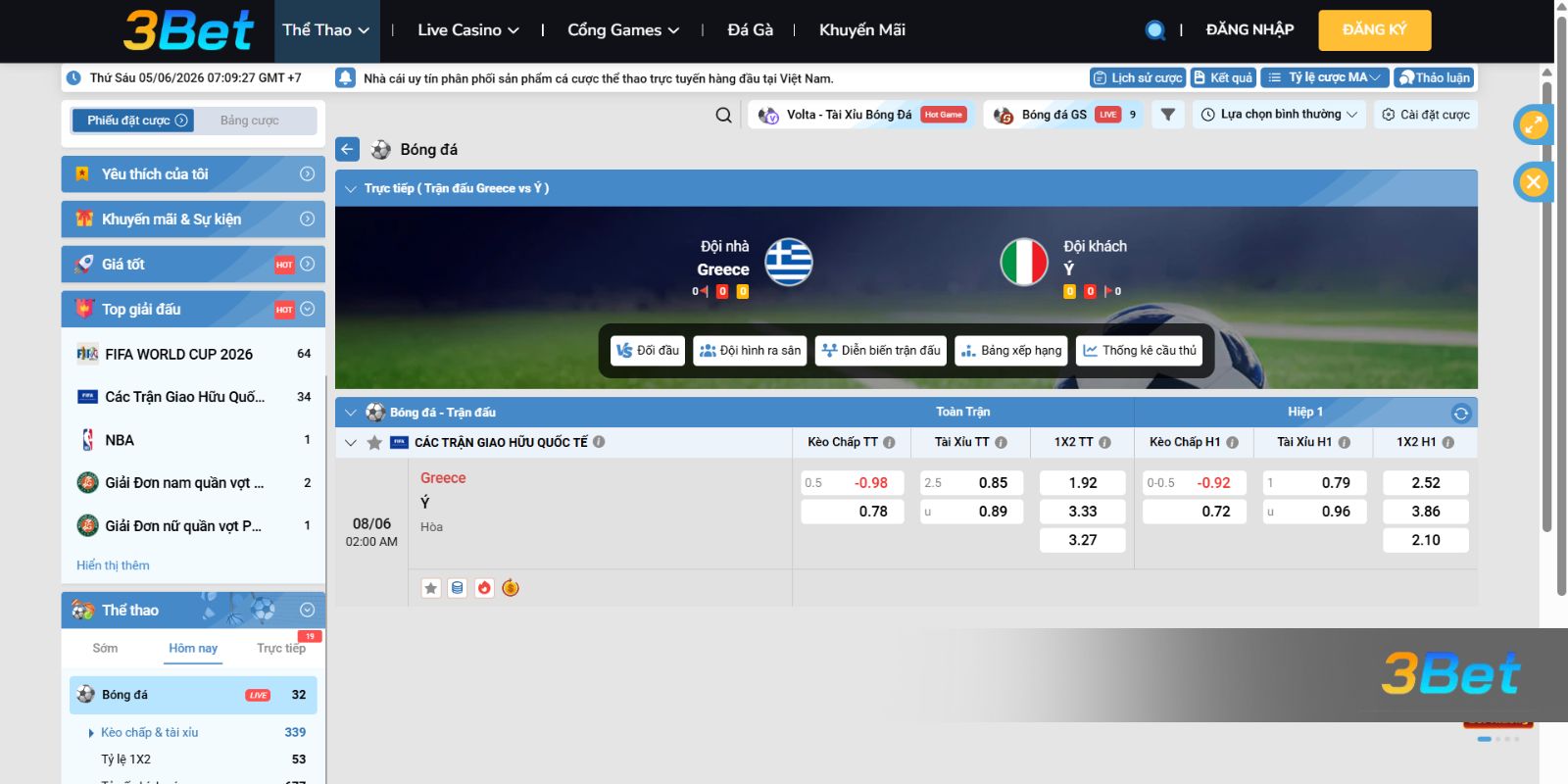
Task: Open Đối đầu head-to-head stats
Action: tap(648, 351)
